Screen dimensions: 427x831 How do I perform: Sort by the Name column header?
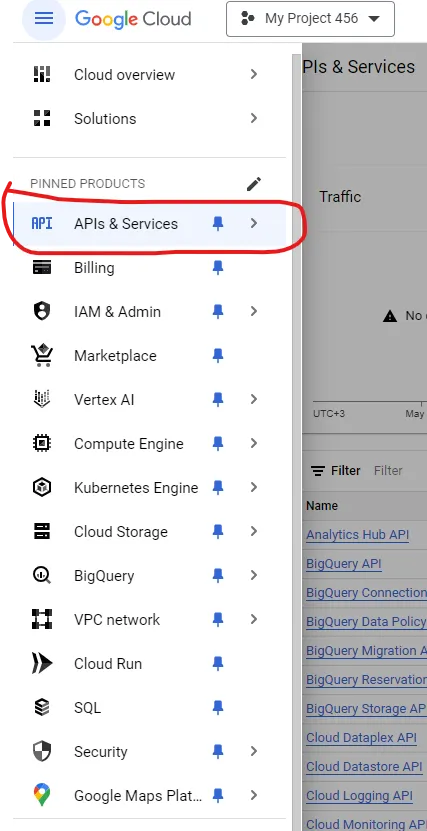[x=322, y=506]
